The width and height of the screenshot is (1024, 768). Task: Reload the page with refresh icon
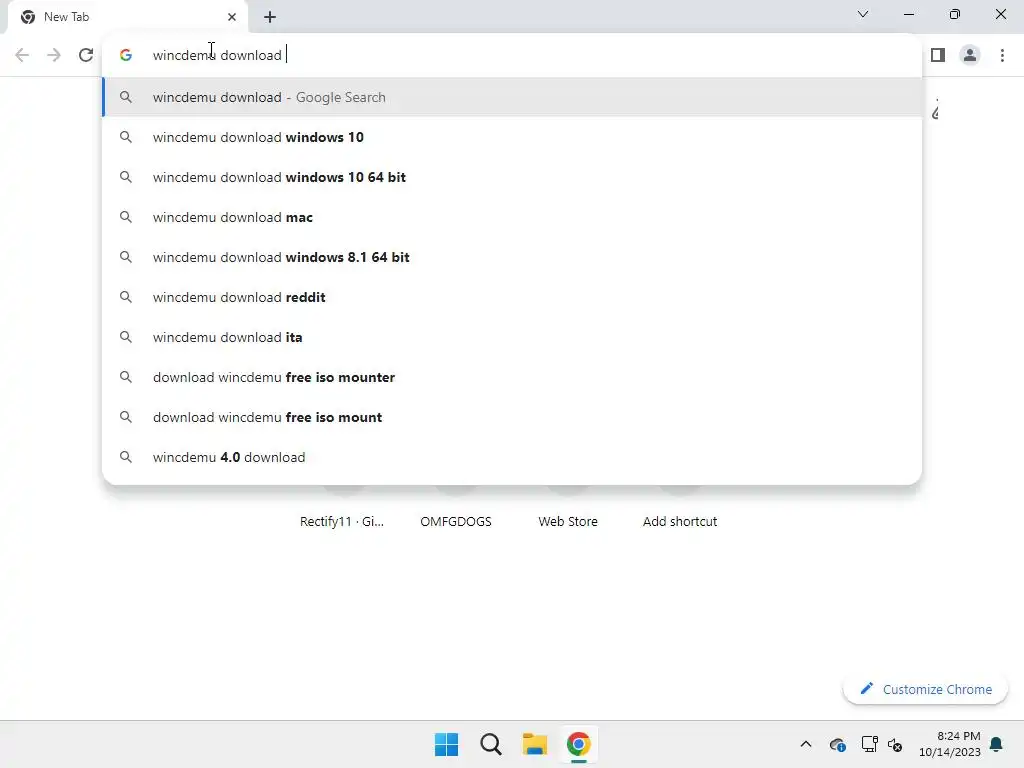click(86, 55)
